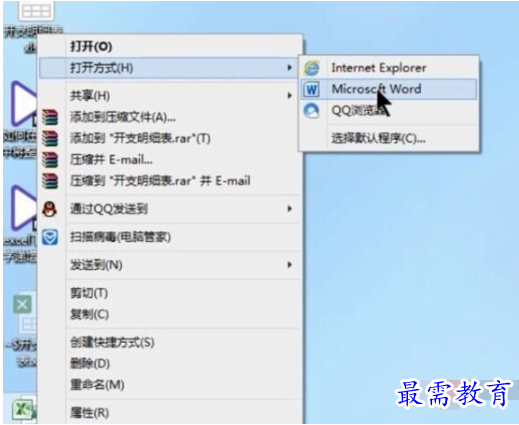519x425 pixels.
Task: Click the Internet Explorer icon in submenu
Action: click(312, 68)
